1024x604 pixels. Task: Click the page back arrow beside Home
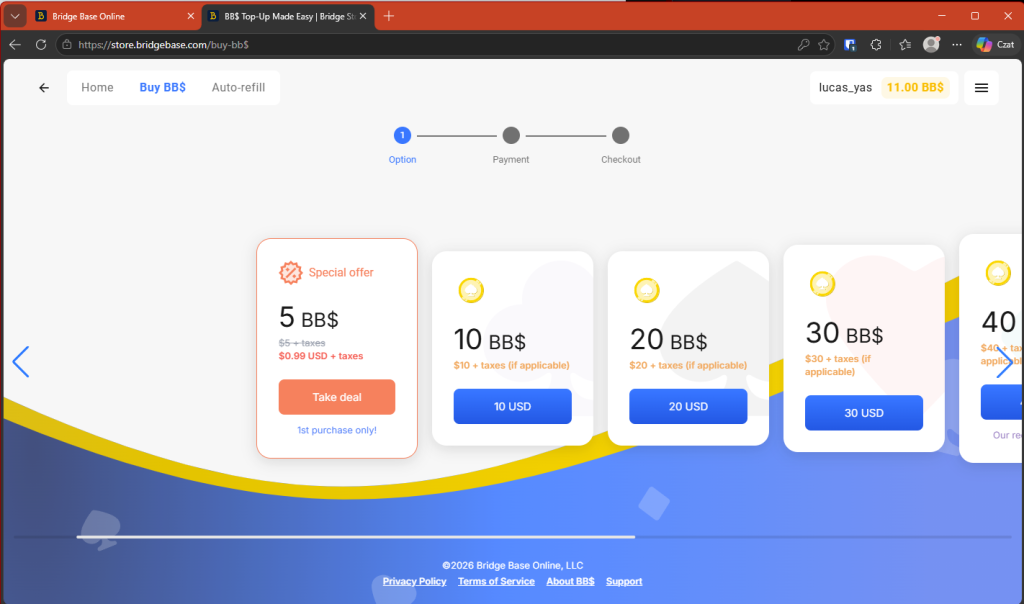pyautogui.click(x=44, y=88)
